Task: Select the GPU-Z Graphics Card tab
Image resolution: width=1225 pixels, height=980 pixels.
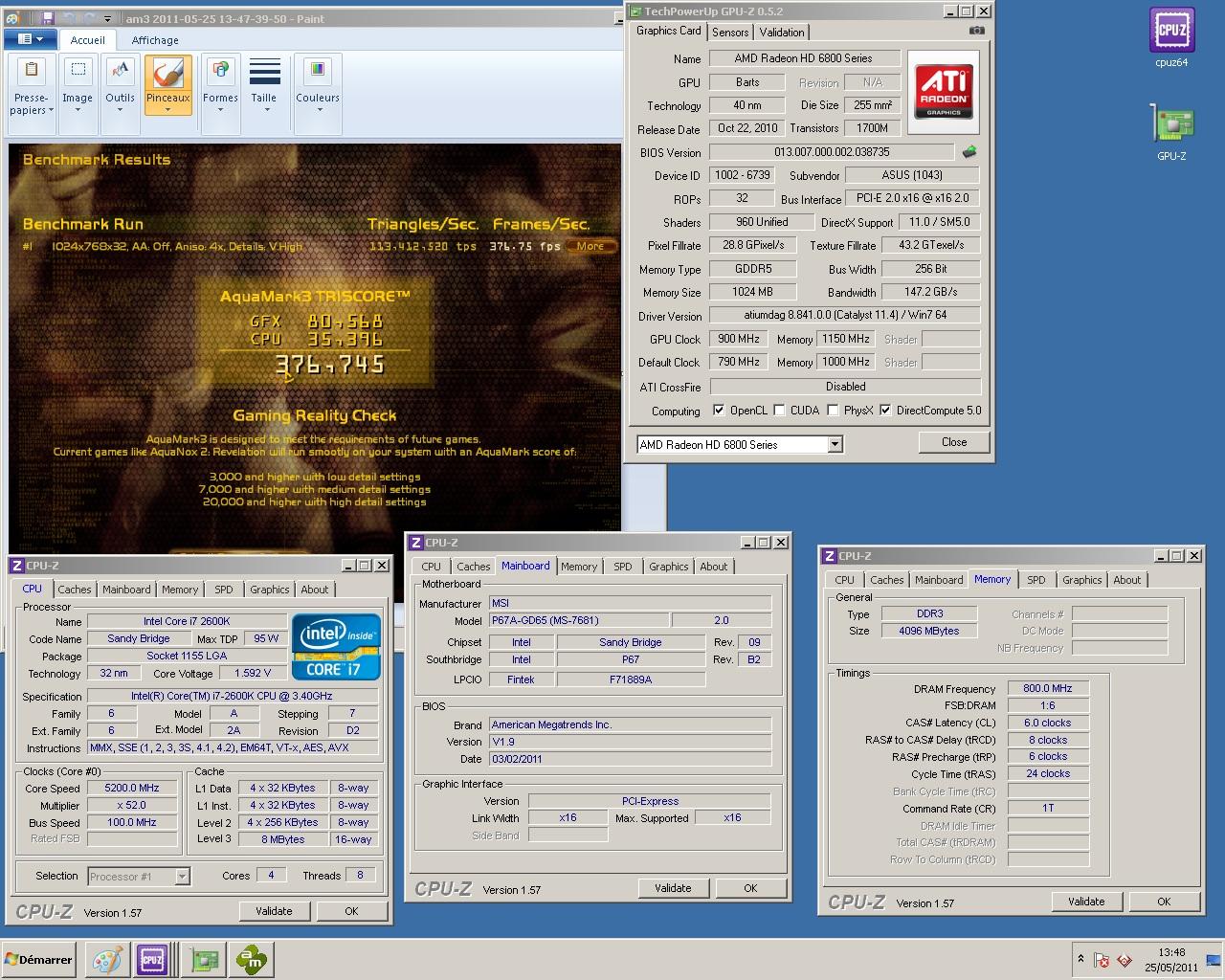Action: point(669,31)
